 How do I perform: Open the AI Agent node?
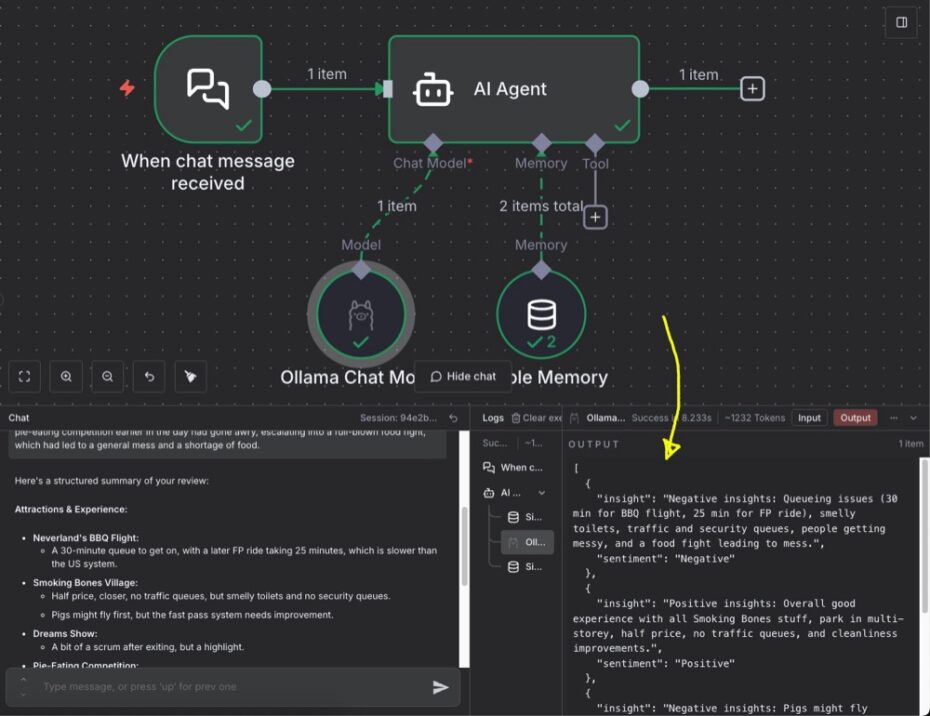coord(514,89)
